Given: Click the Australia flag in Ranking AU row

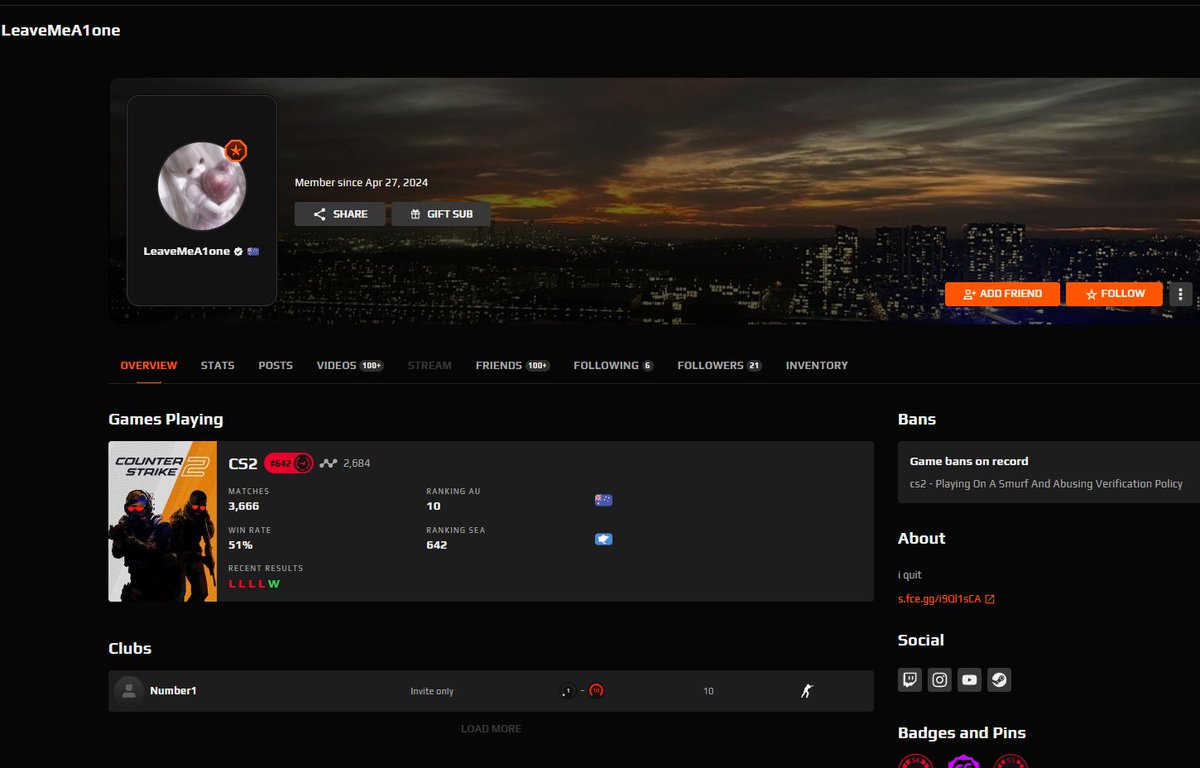Looking at the screenshot, I should pos(603,500).
